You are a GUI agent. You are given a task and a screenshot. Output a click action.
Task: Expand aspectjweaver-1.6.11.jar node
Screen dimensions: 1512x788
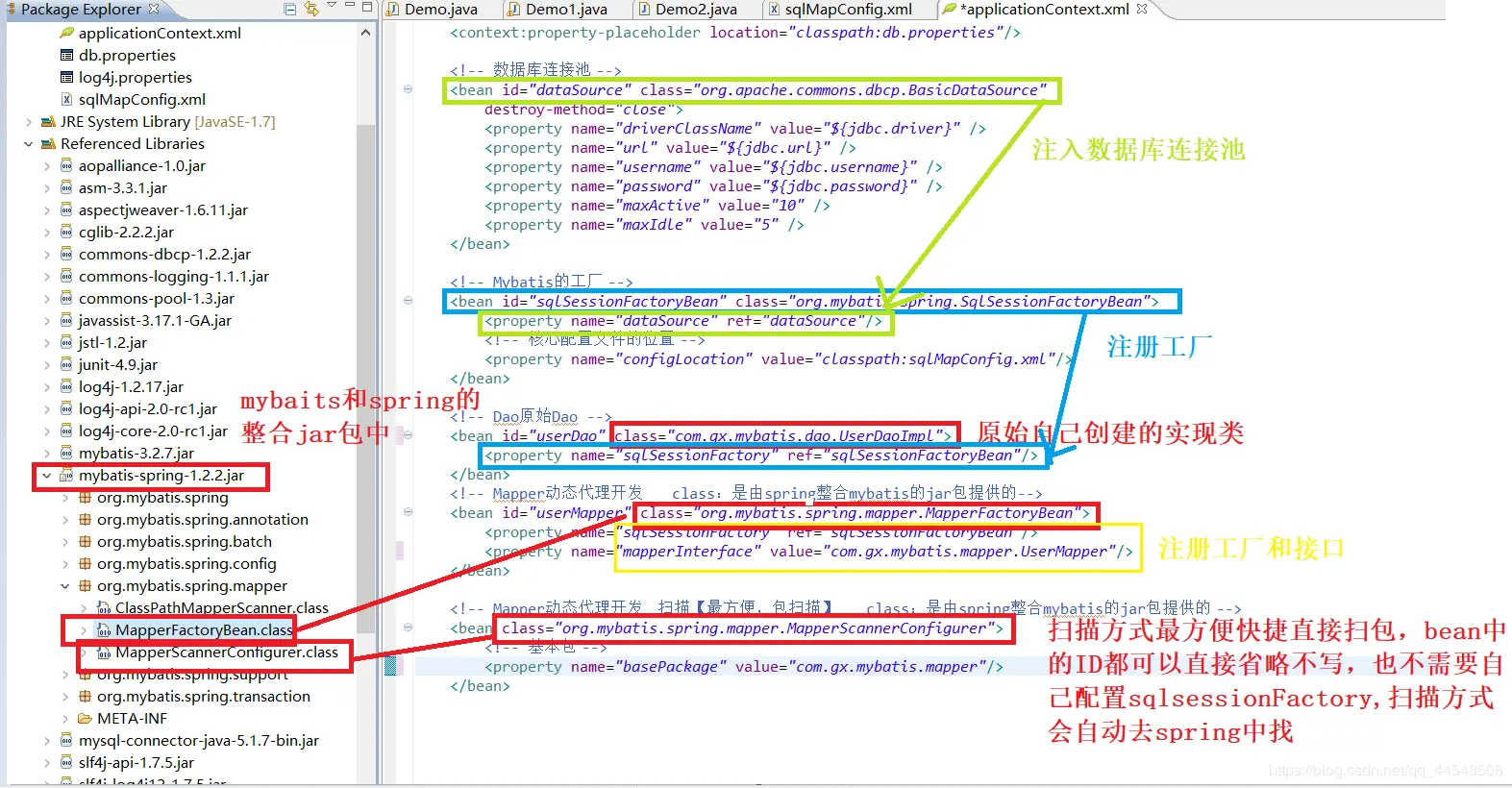coord(47,210)
